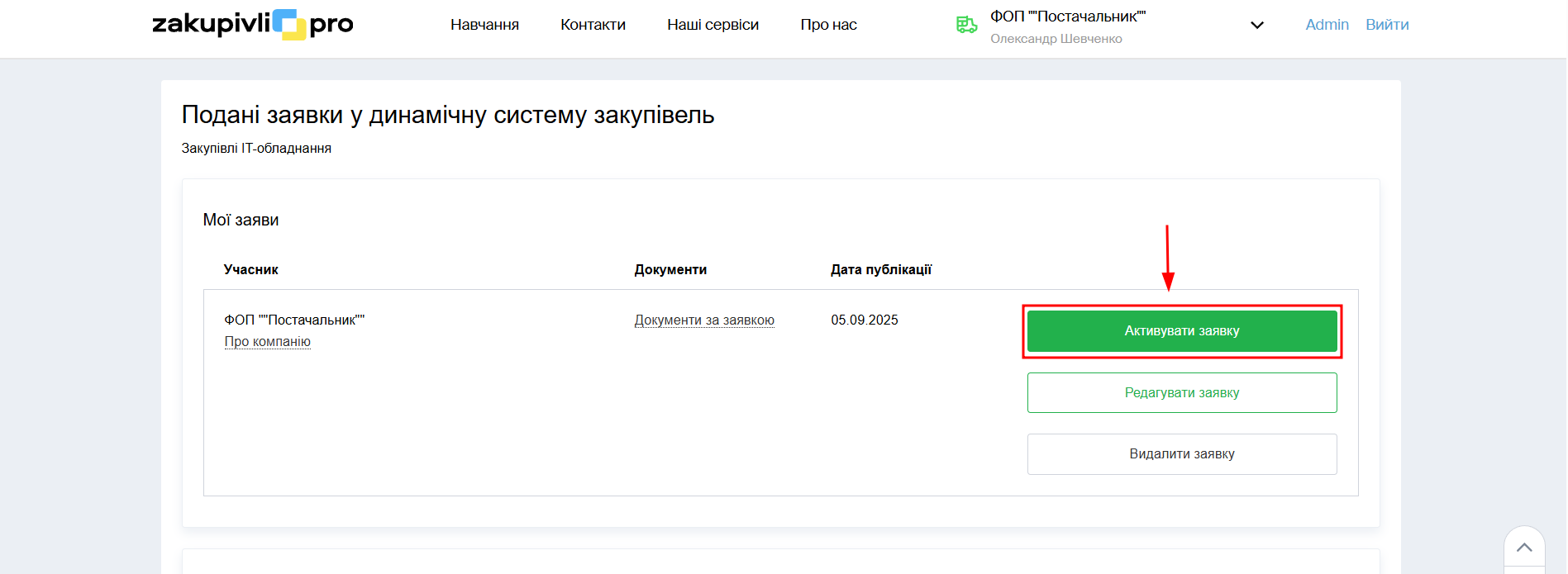This screenshot has height=574, width=1568.
Task: Select Про нас in the top menu
Action: (828, 25)
